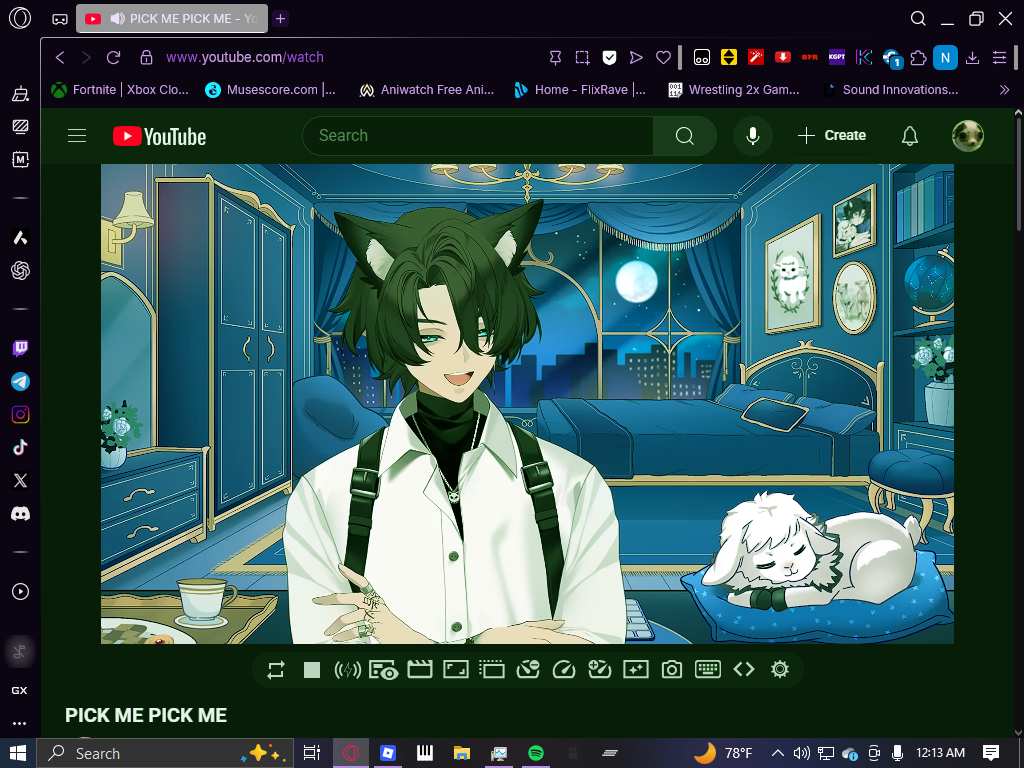Open YouTube notifications bell
This screenshot has height=768, width=1024.
[910, 136]
